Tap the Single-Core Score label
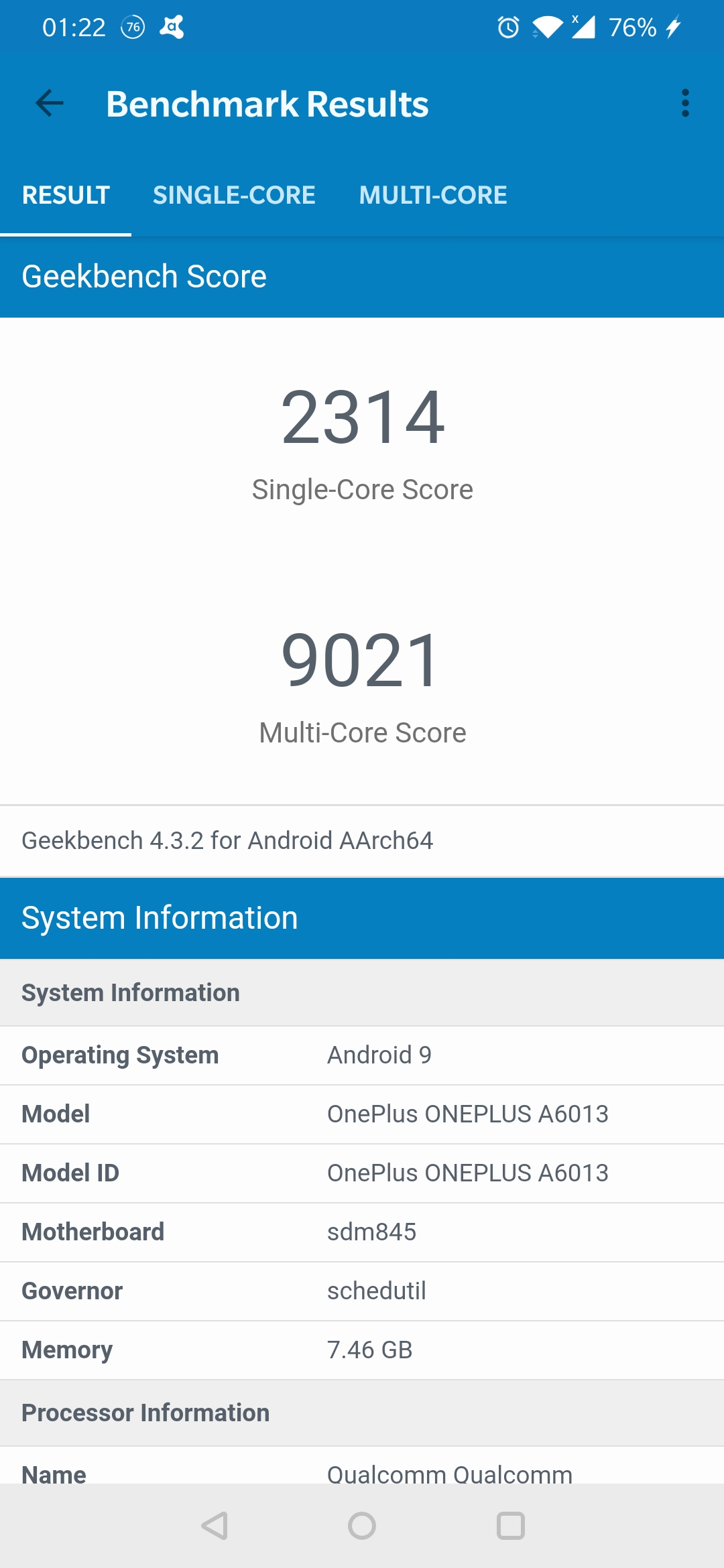Screen dimensions: 724x1568 pyautogui.click(x=363, y=489)
